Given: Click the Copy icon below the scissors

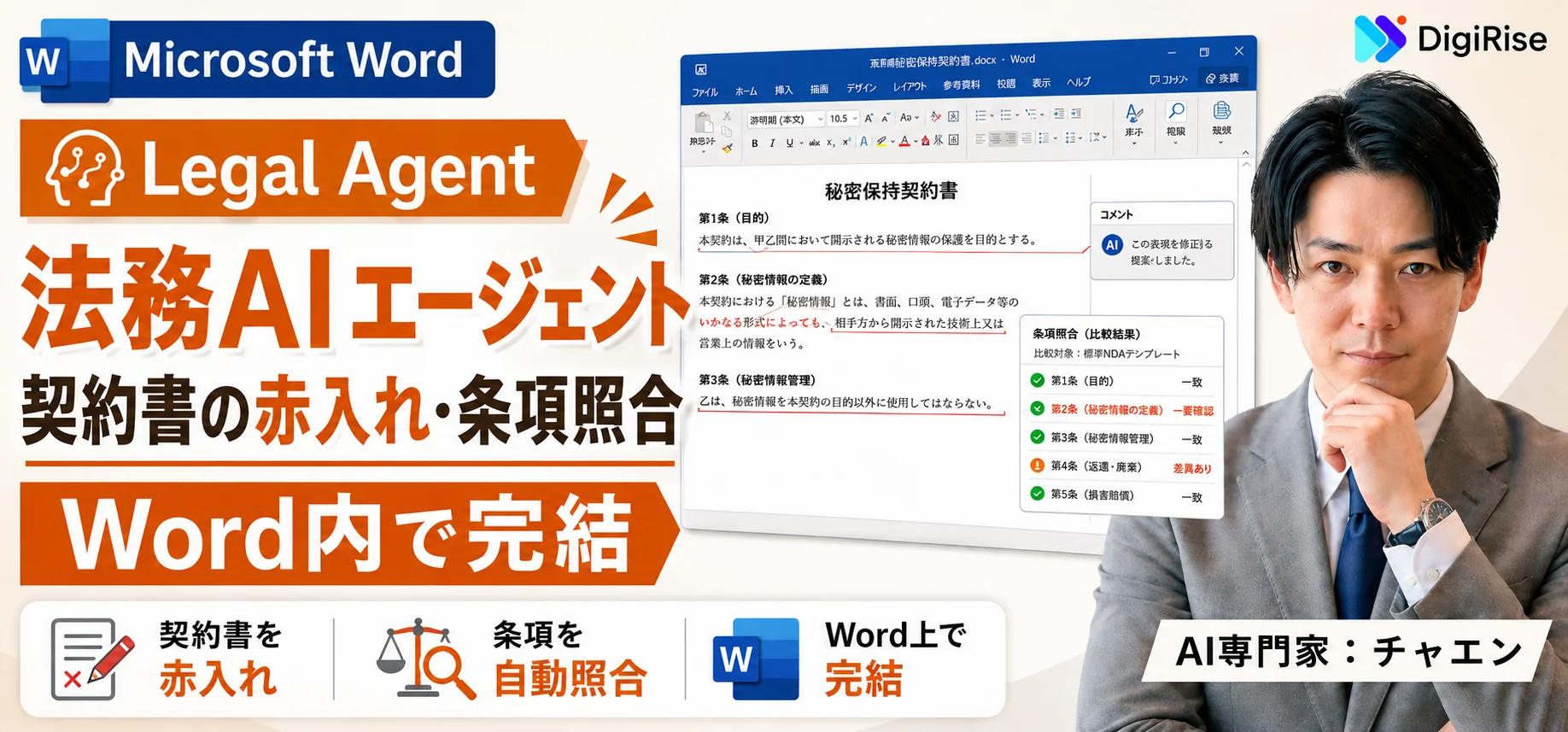Looking at the screenshot, I should tap(727, 132).
